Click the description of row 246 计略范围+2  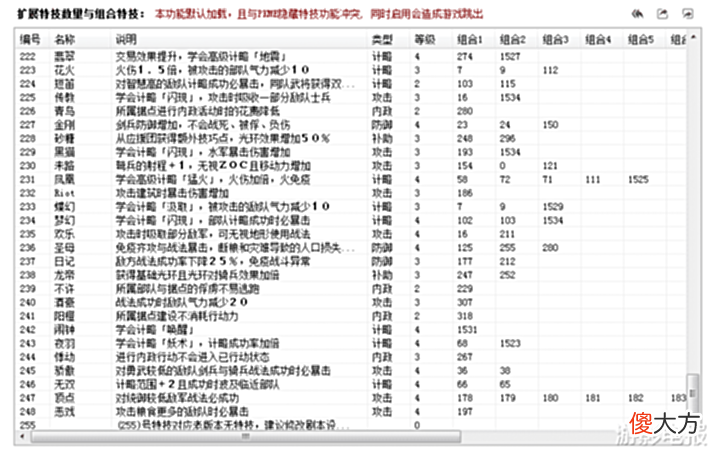(198, 384)
